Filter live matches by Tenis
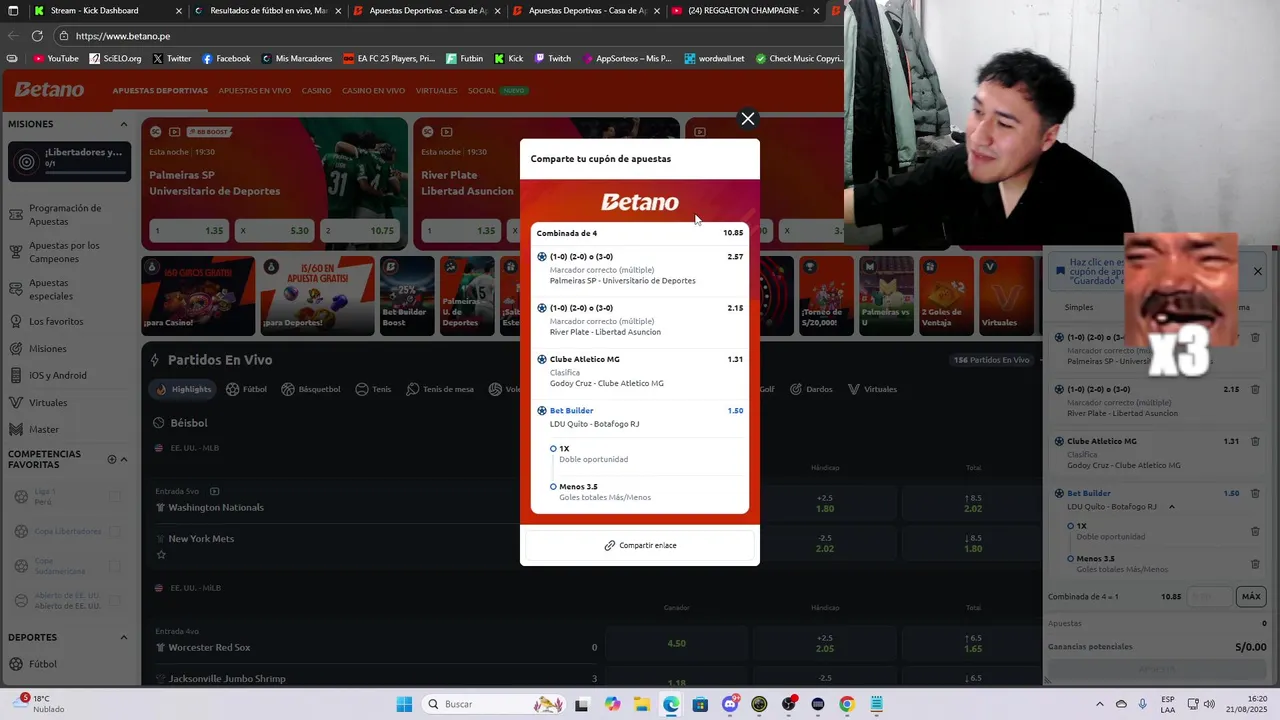This screenshot has width=1280, height=720. (373, 389)
